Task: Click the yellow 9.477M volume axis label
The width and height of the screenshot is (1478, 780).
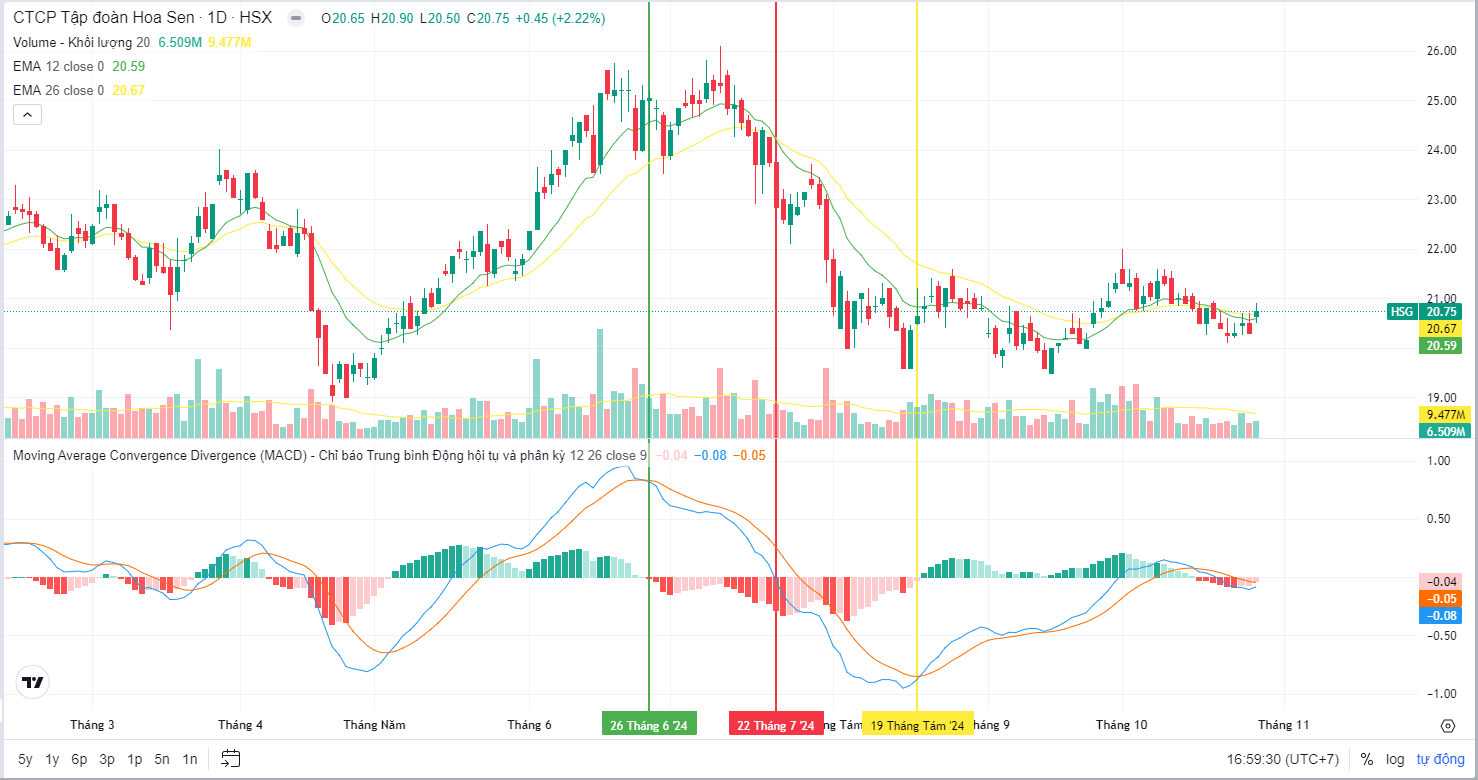Action: [x=1443, y=415]
